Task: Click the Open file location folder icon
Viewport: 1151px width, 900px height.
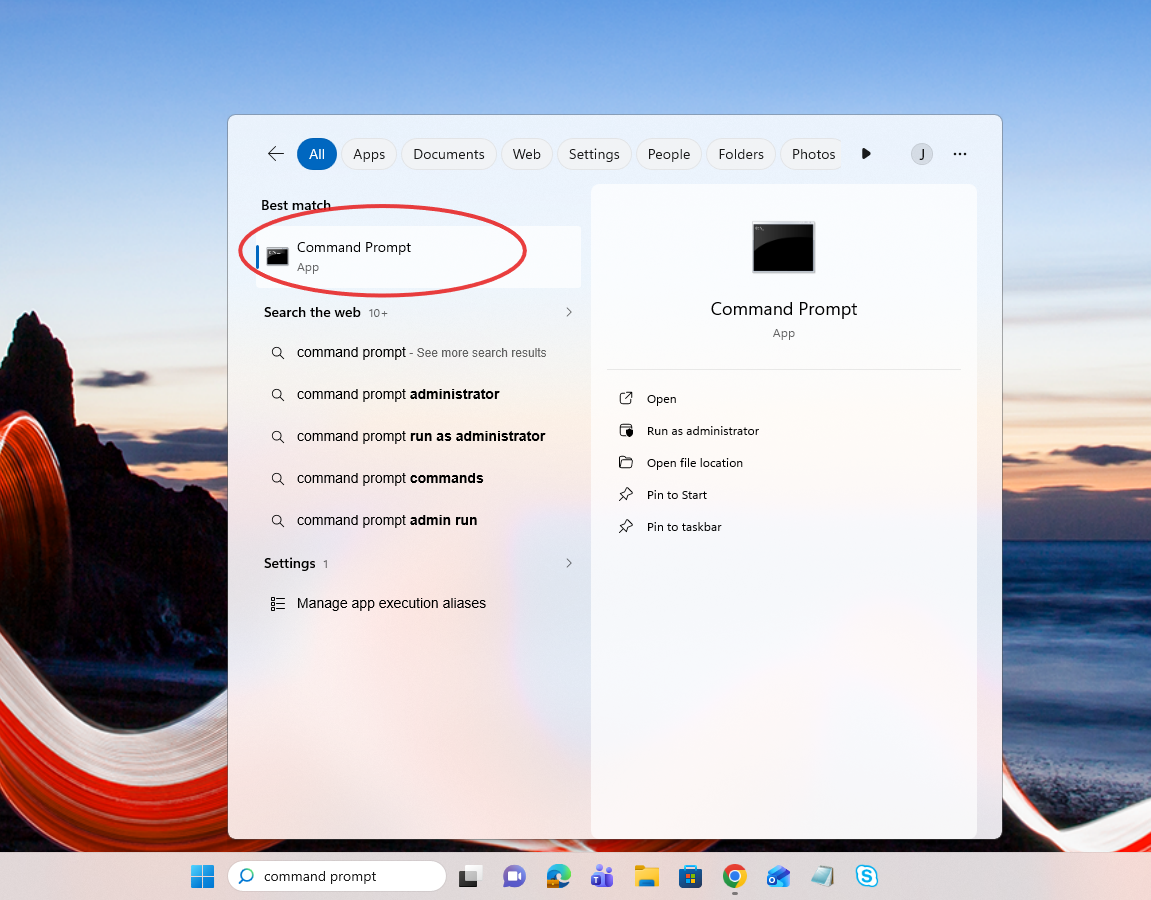Action: point(626,462)
